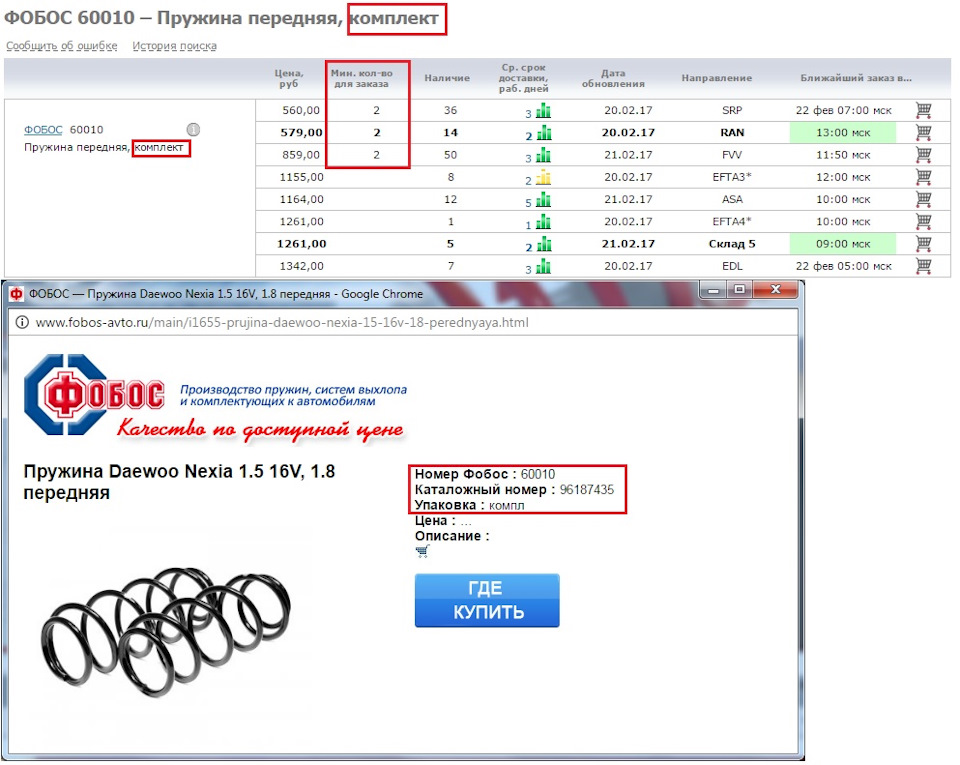Open delivery statistics chart for RAN row

[x=544, y=133]
